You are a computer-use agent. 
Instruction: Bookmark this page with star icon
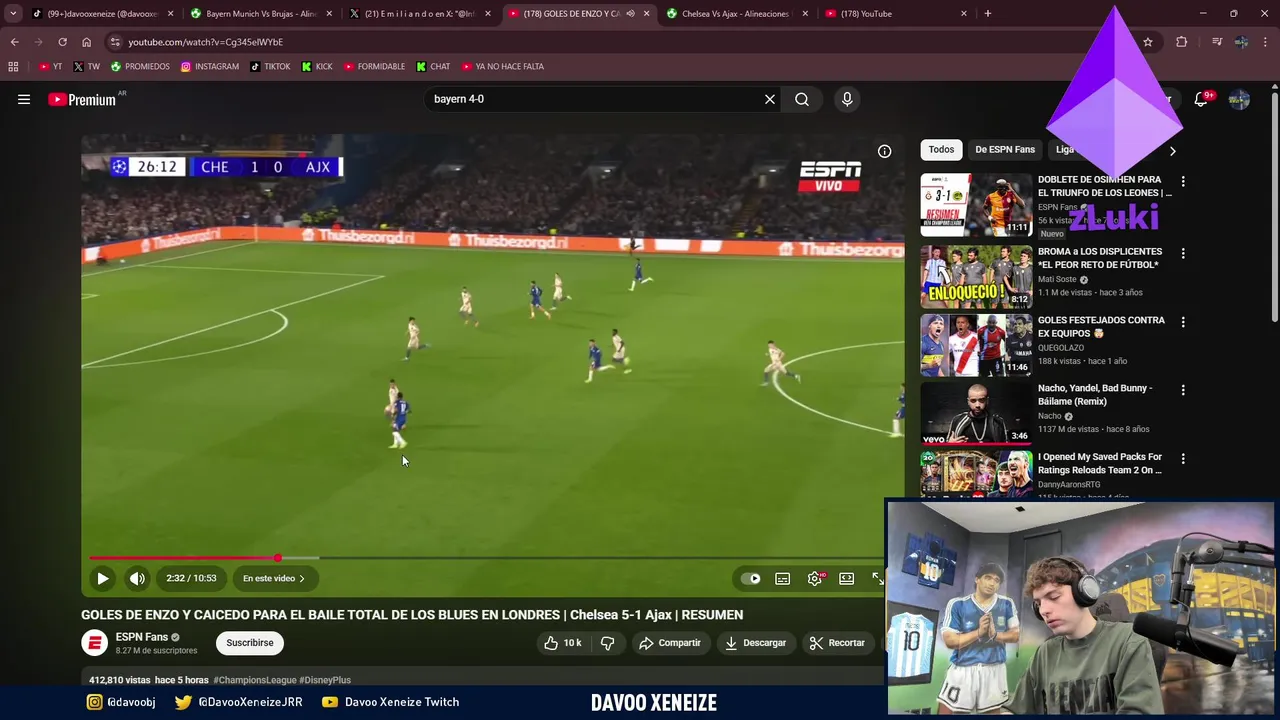coord(1148,42)
